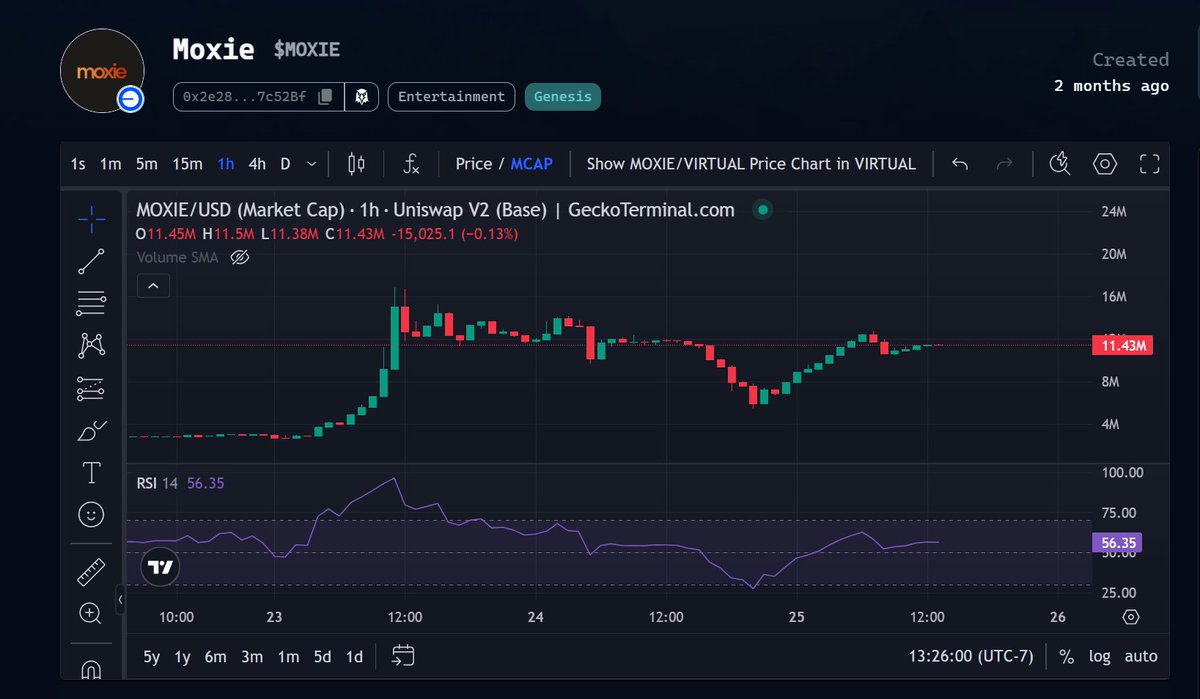Click the Genesis badge
This screenshot has height=699, width=1200.
point(563,97)
